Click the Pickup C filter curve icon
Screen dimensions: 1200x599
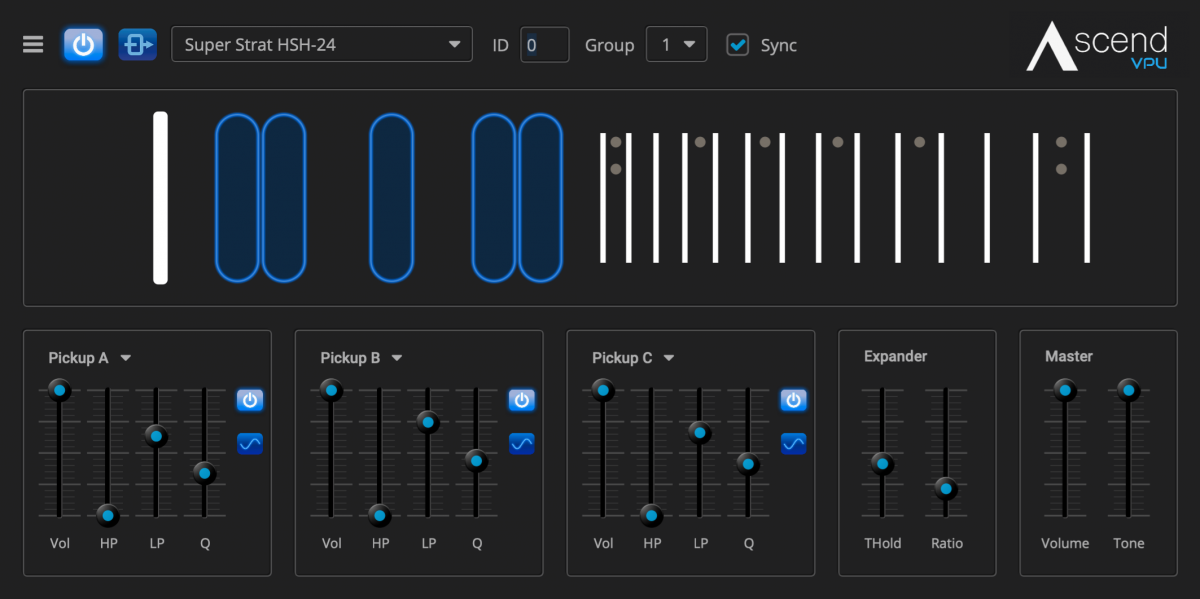794,443
